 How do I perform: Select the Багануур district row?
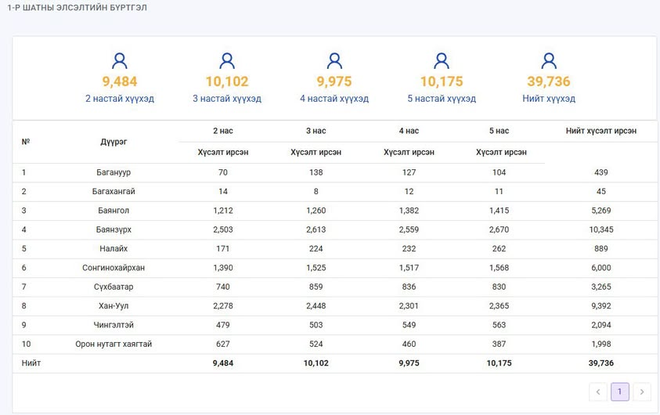(x=335, y=173)
